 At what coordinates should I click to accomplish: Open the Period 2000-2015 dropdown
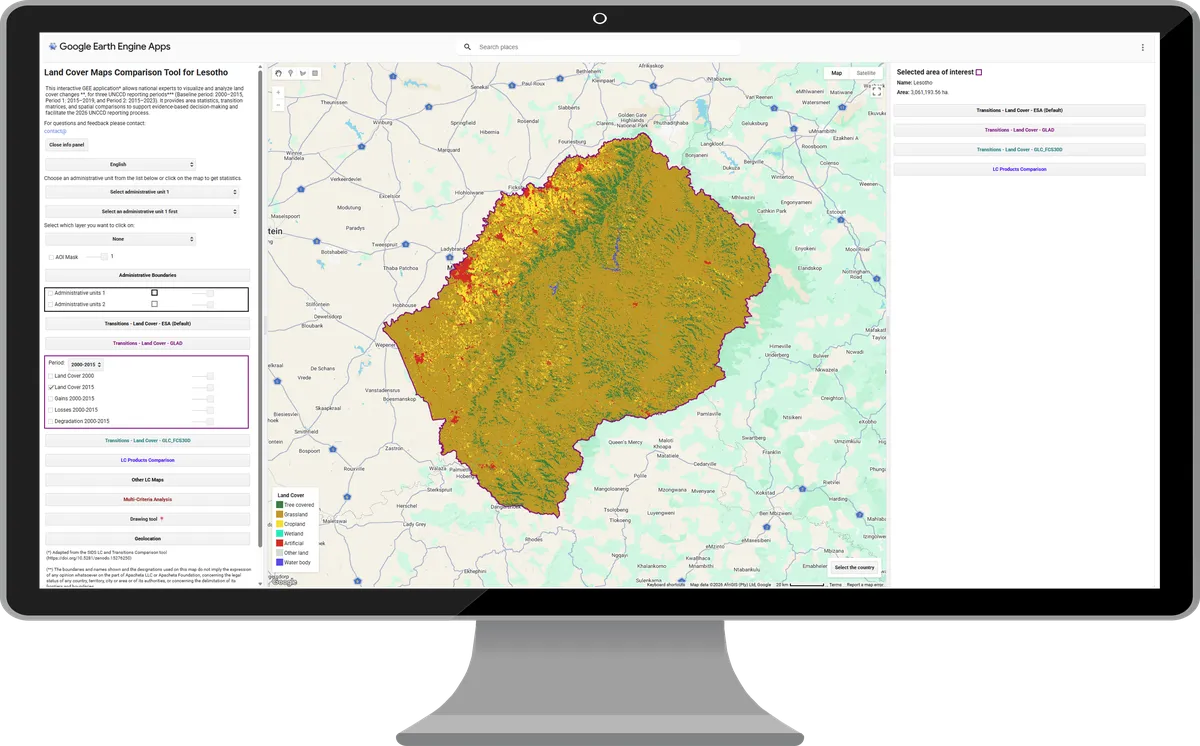85,365
